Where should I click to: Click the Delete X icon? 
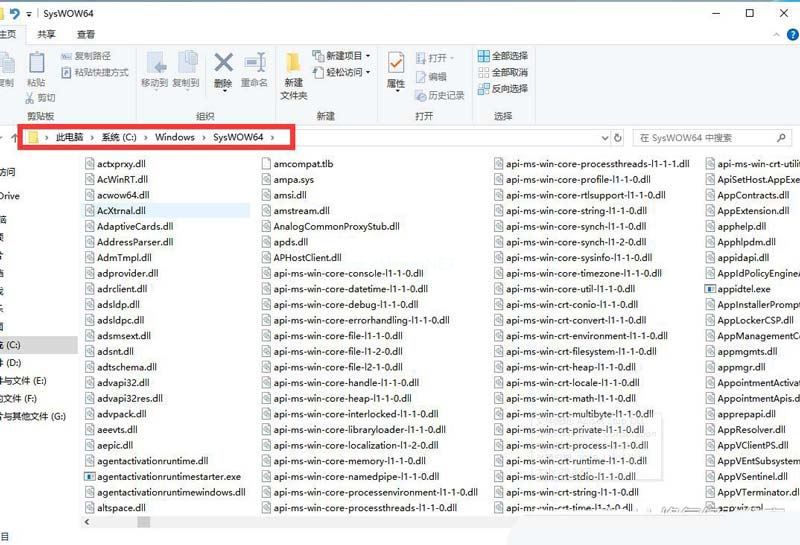(x=223, y=63)
